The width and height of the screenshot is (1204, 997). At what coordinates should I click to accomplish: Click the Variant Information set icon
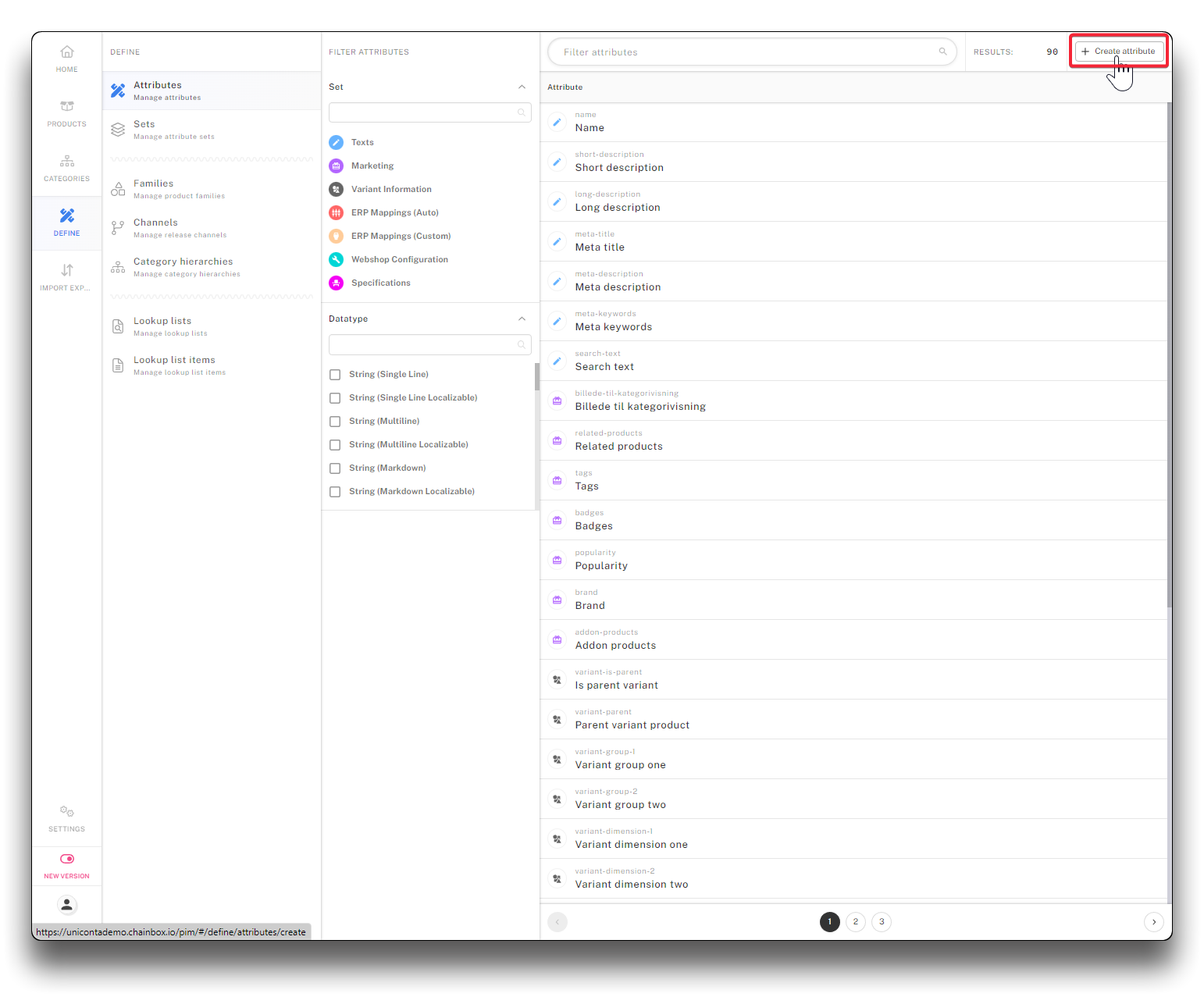pos(337,189)
